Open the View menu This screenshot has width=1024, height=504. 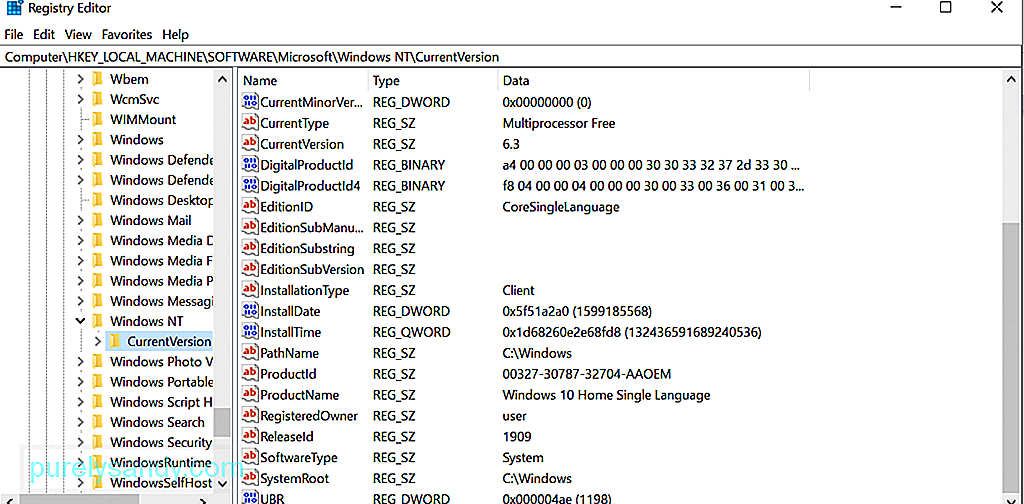[x=78, y=35]
